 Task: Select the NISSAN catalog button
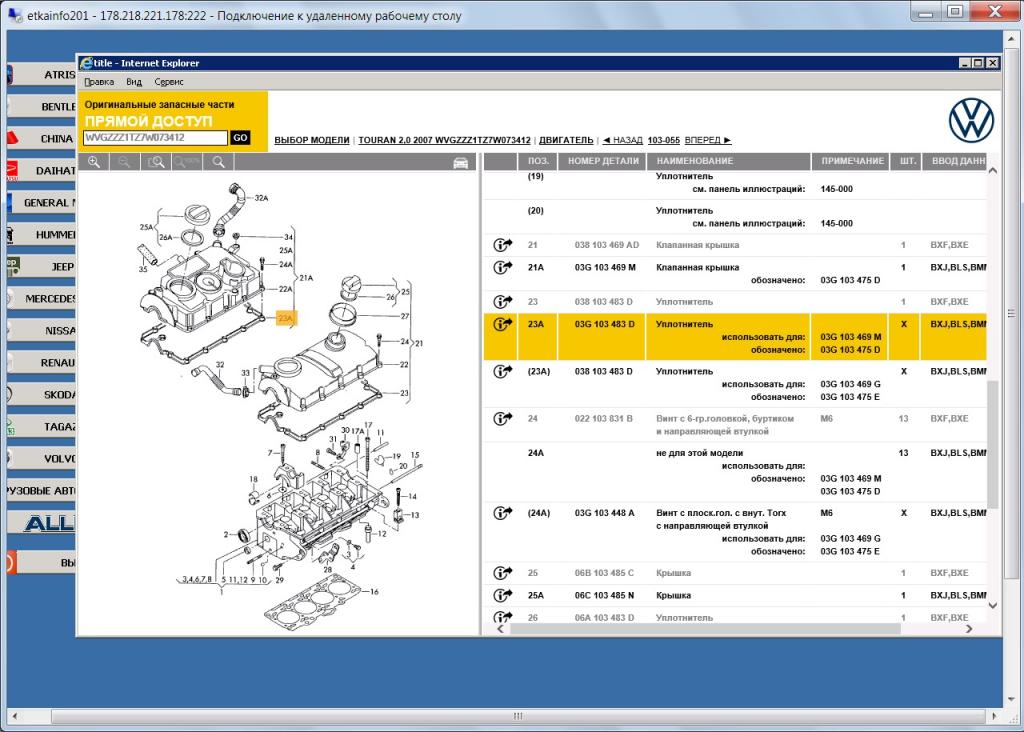pos(41,330)
